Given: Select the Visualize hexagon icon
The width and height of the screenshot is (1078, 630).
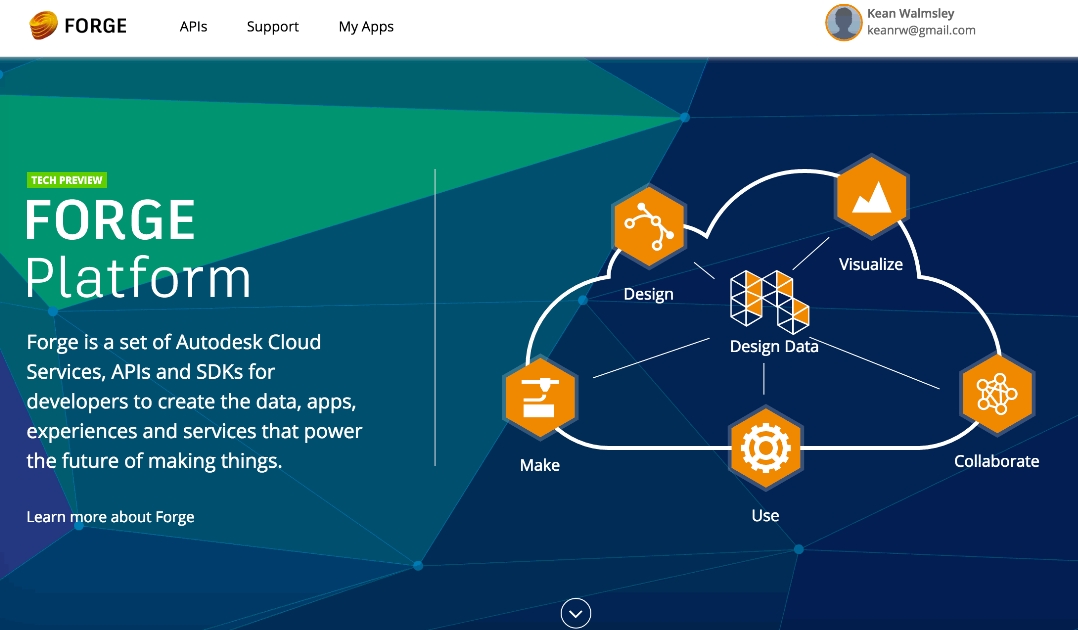Looking at the screenshot, I should point(872,197).
